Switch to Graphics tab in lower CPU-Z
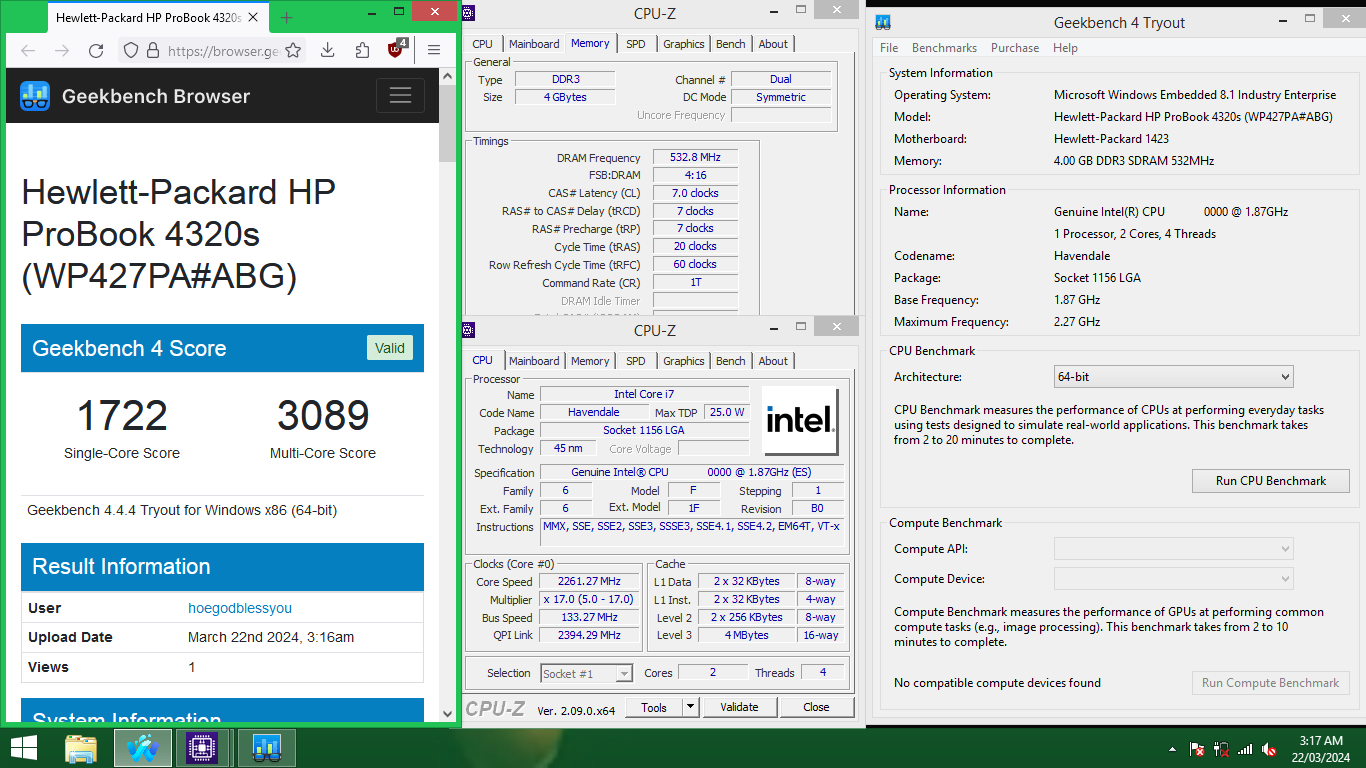1366x768 pixels. coord(684,361)
